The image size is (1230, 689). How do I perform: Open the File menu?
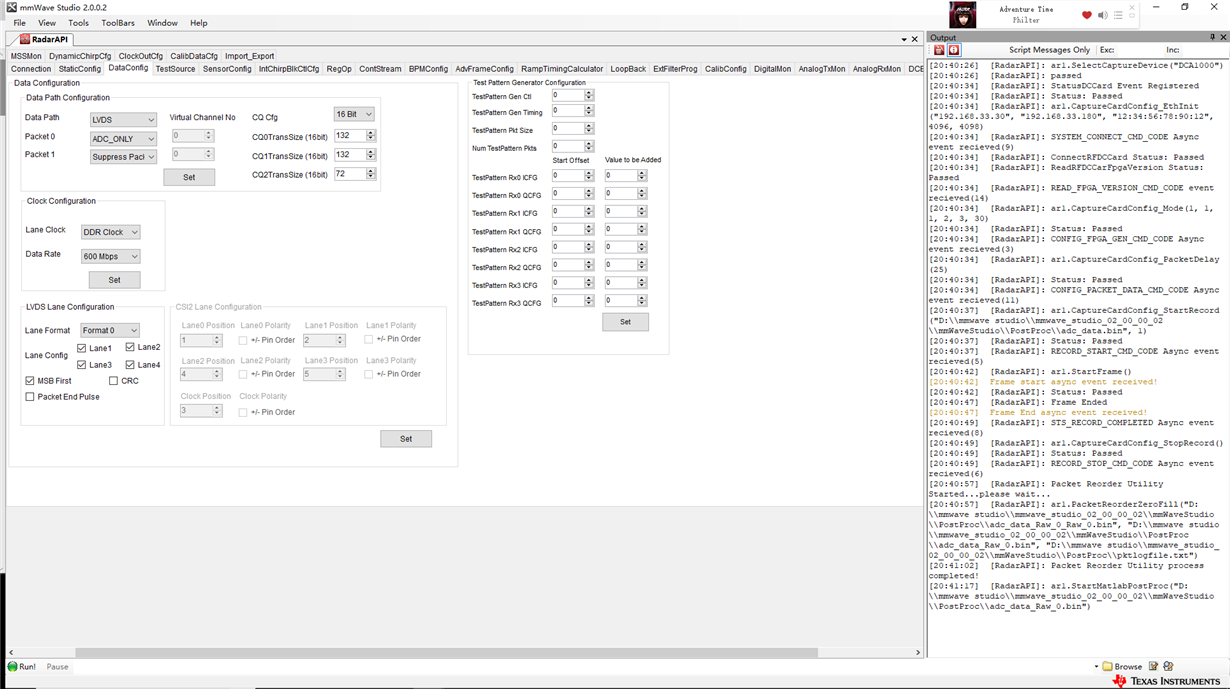[20, 23]
